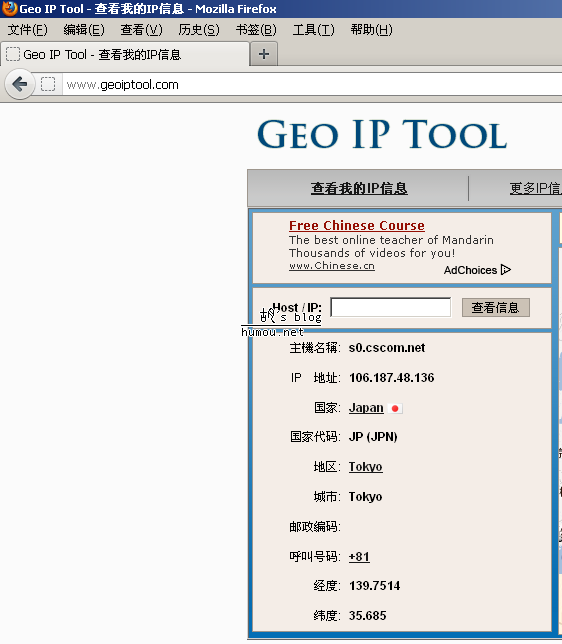Click the AdChoices label text
Screen dimensions: 562x644
click(x=470, y=270)
